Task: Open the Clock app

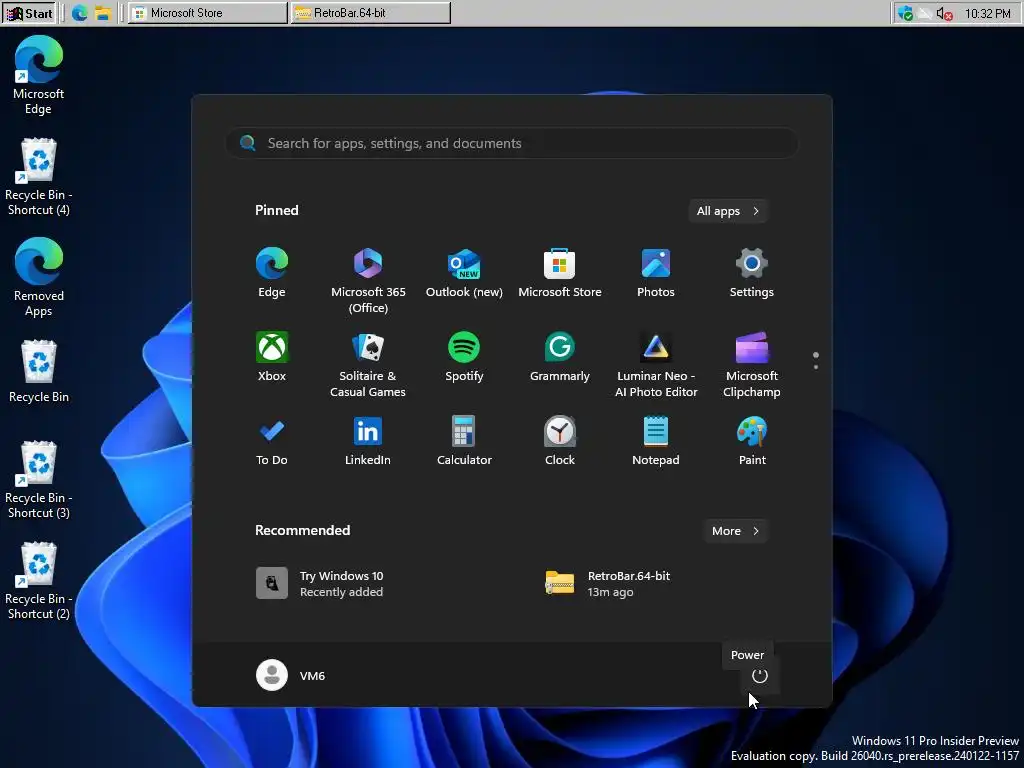Action: (560, 441)
